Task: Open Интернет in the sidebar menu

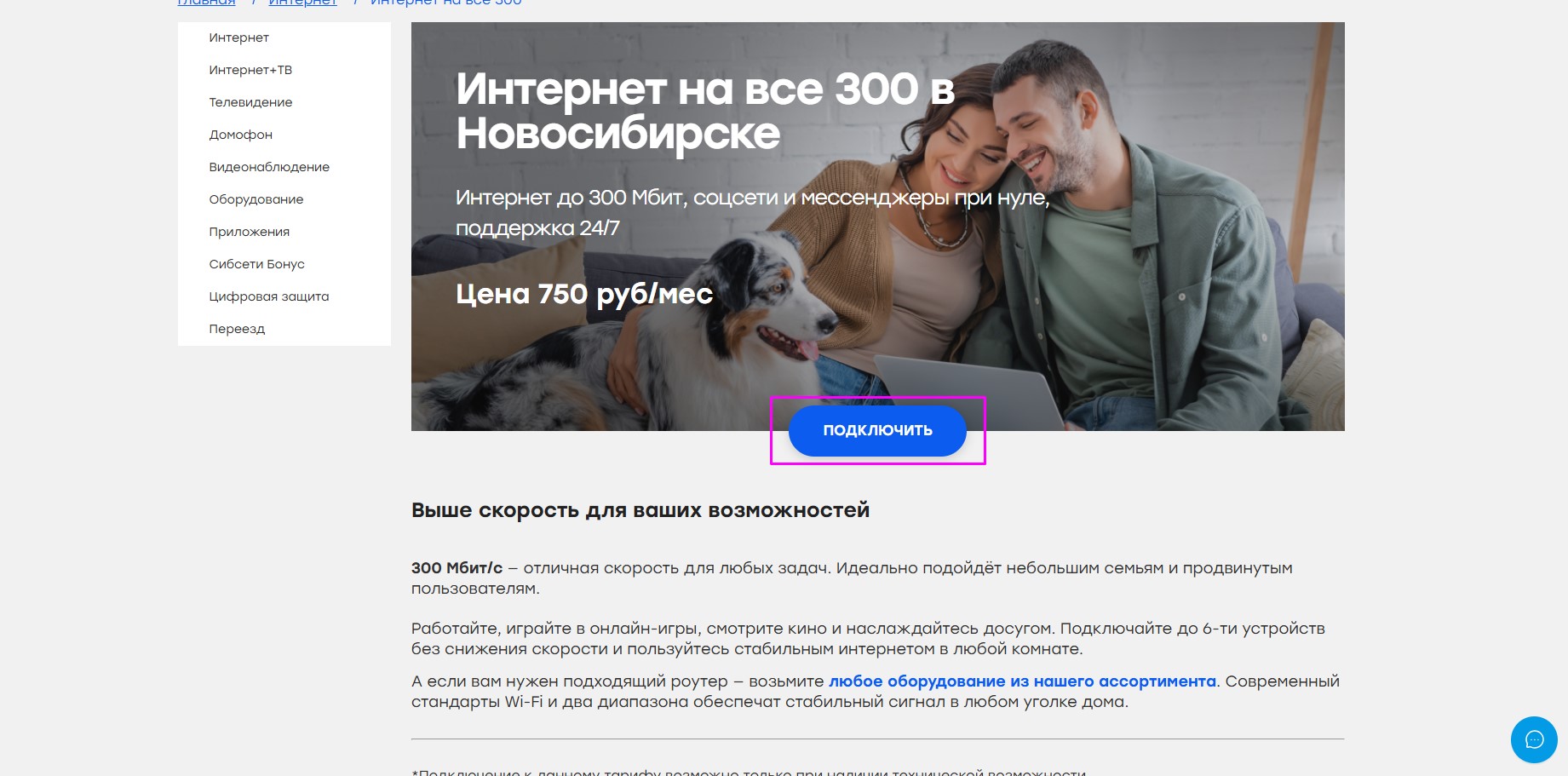Action: point(239,37)
